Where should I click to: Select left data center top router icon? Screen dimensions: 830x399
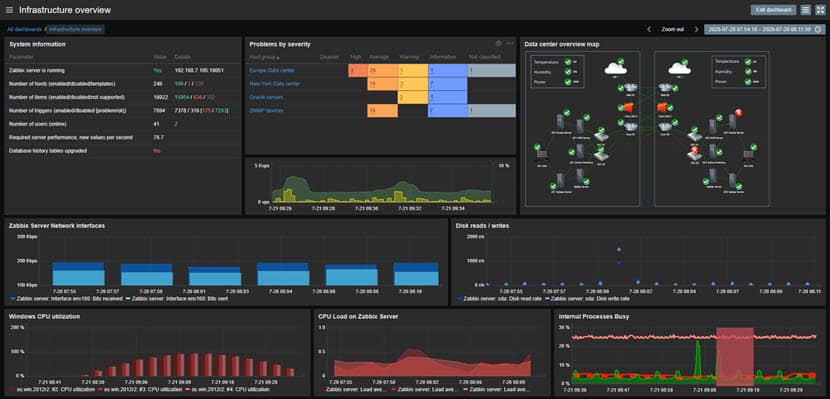coord(631,87)
